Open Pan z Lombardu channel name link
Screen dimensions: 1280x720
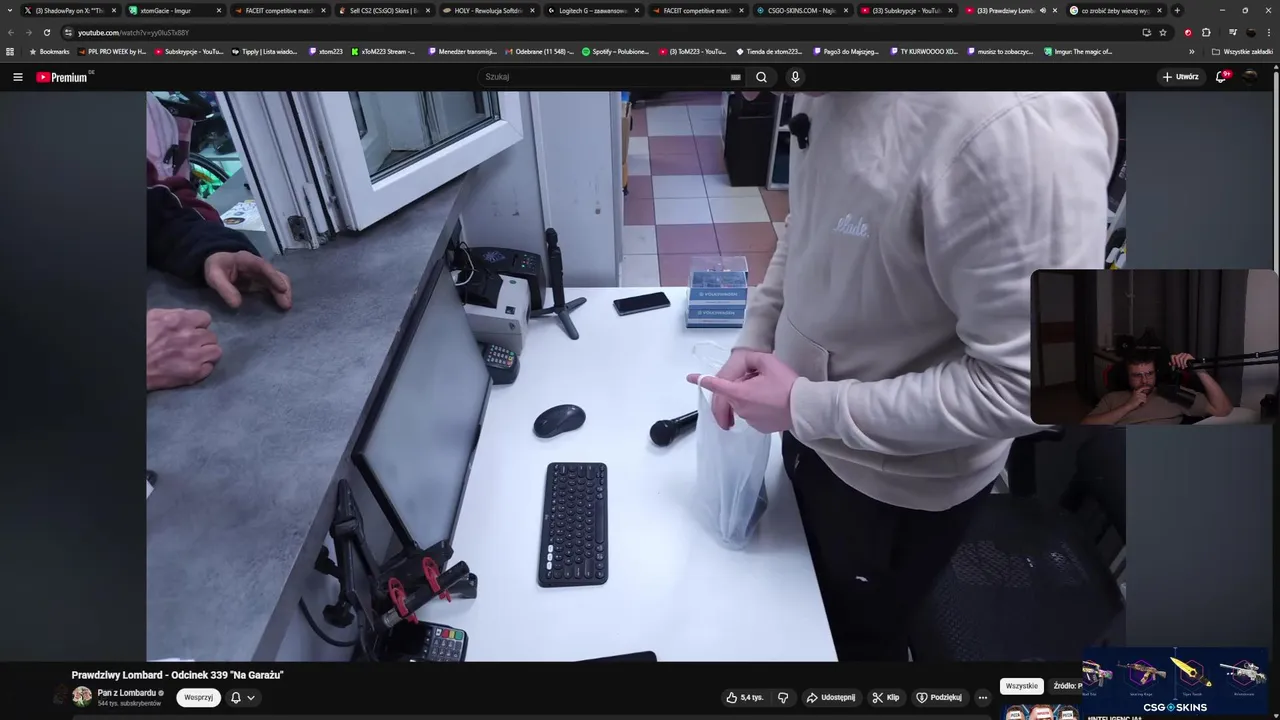pos(127,693)
